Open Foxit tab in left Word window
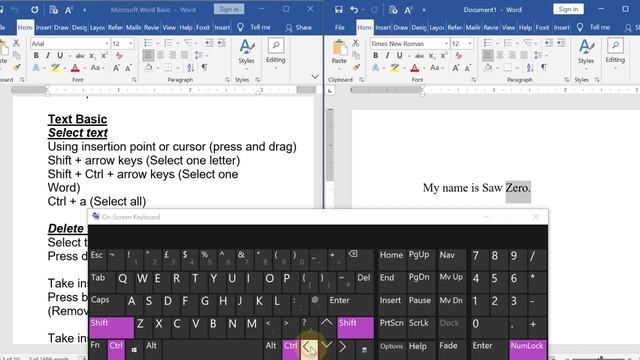 pyautogui.click(x=203, y=28)
